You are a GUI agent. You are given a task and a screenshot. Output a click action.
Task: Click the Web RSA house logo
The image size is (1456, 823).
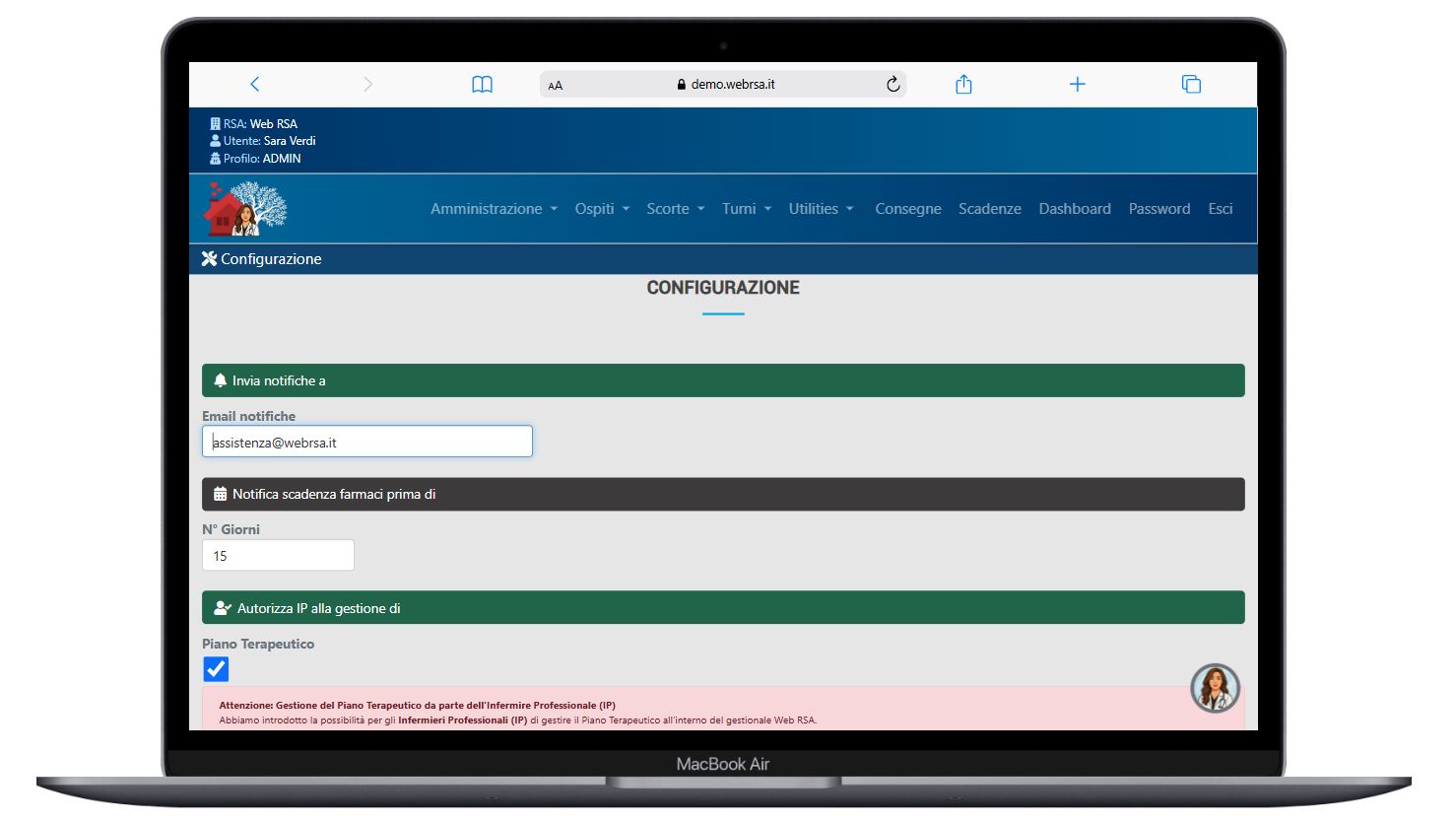coord(245,209)
